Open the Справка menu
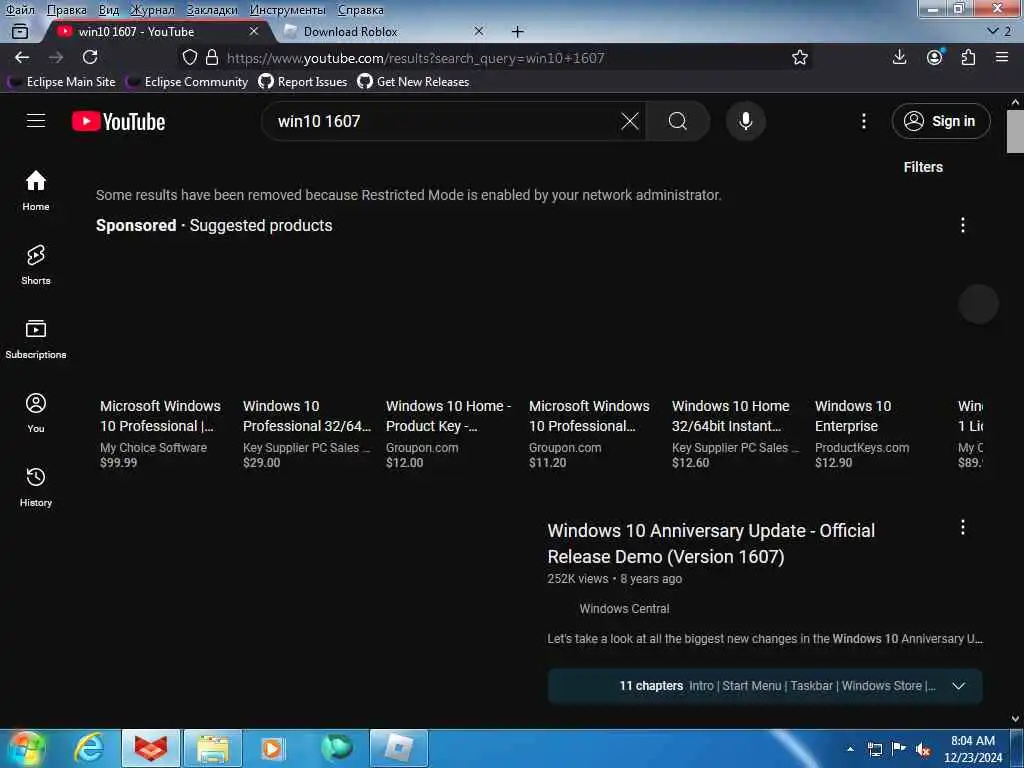Viewport: 1024px width, 768px height. tap(360, 10)
